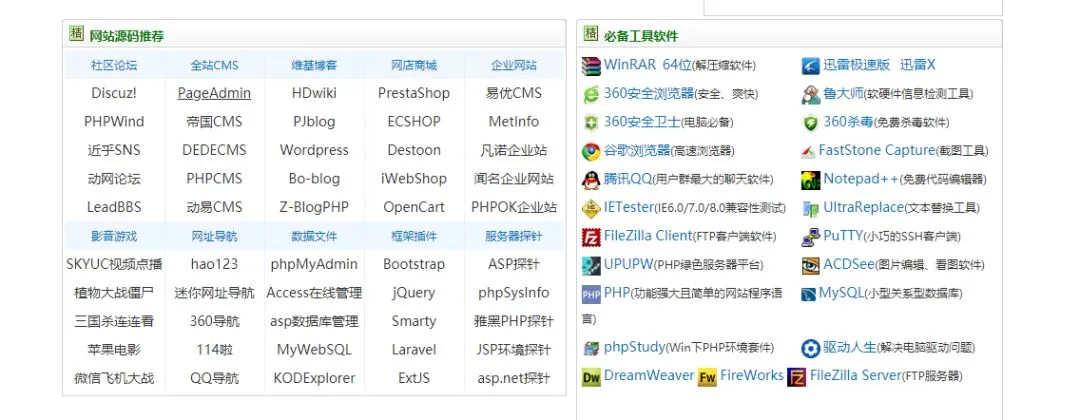Click the 360杀毒 shield icon
Viewport: 1080px width, 420px height.
tap(811, 123)
